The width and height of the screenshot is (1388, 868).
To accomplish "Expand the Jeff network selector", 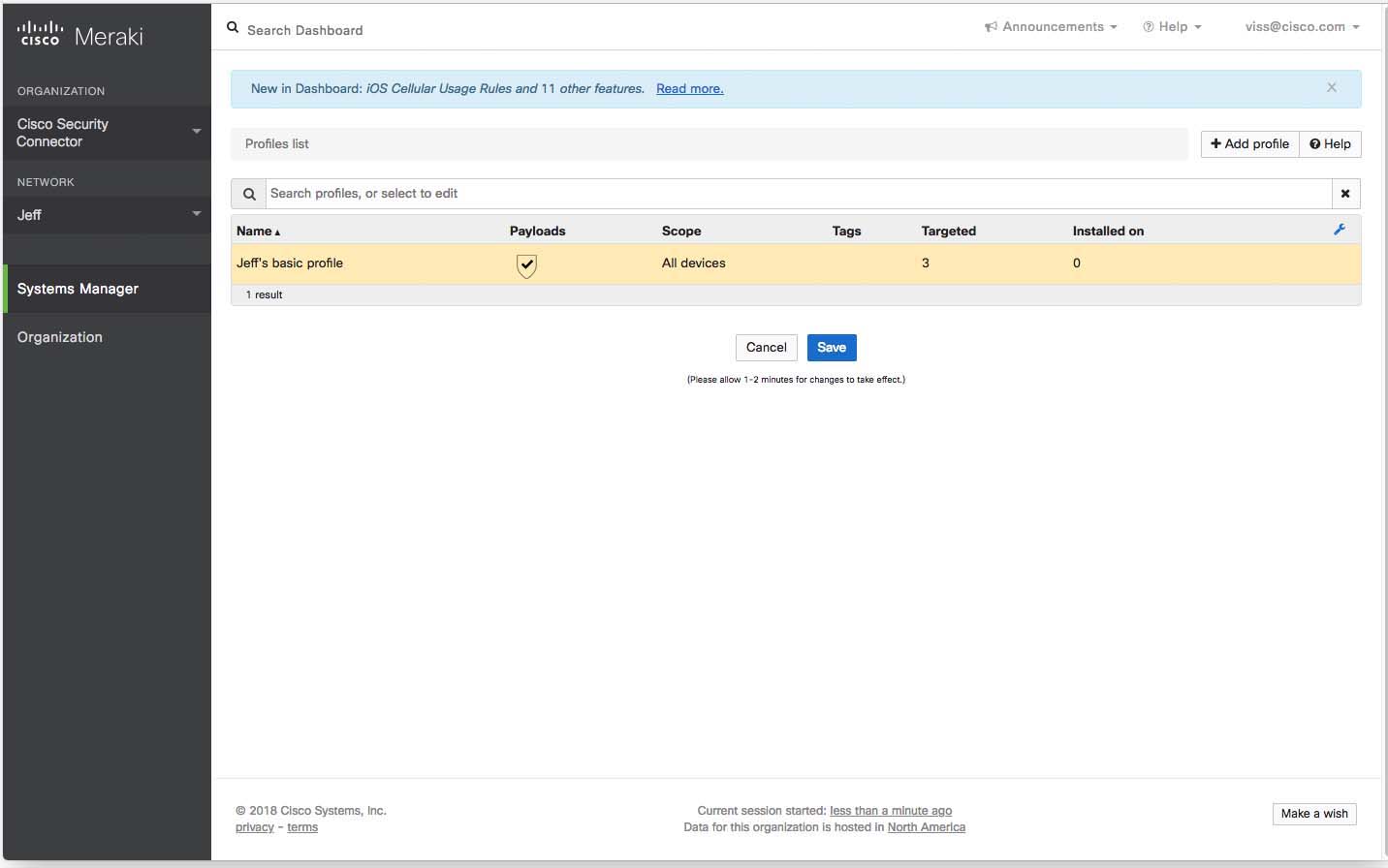I will click(x=107, y=215).
